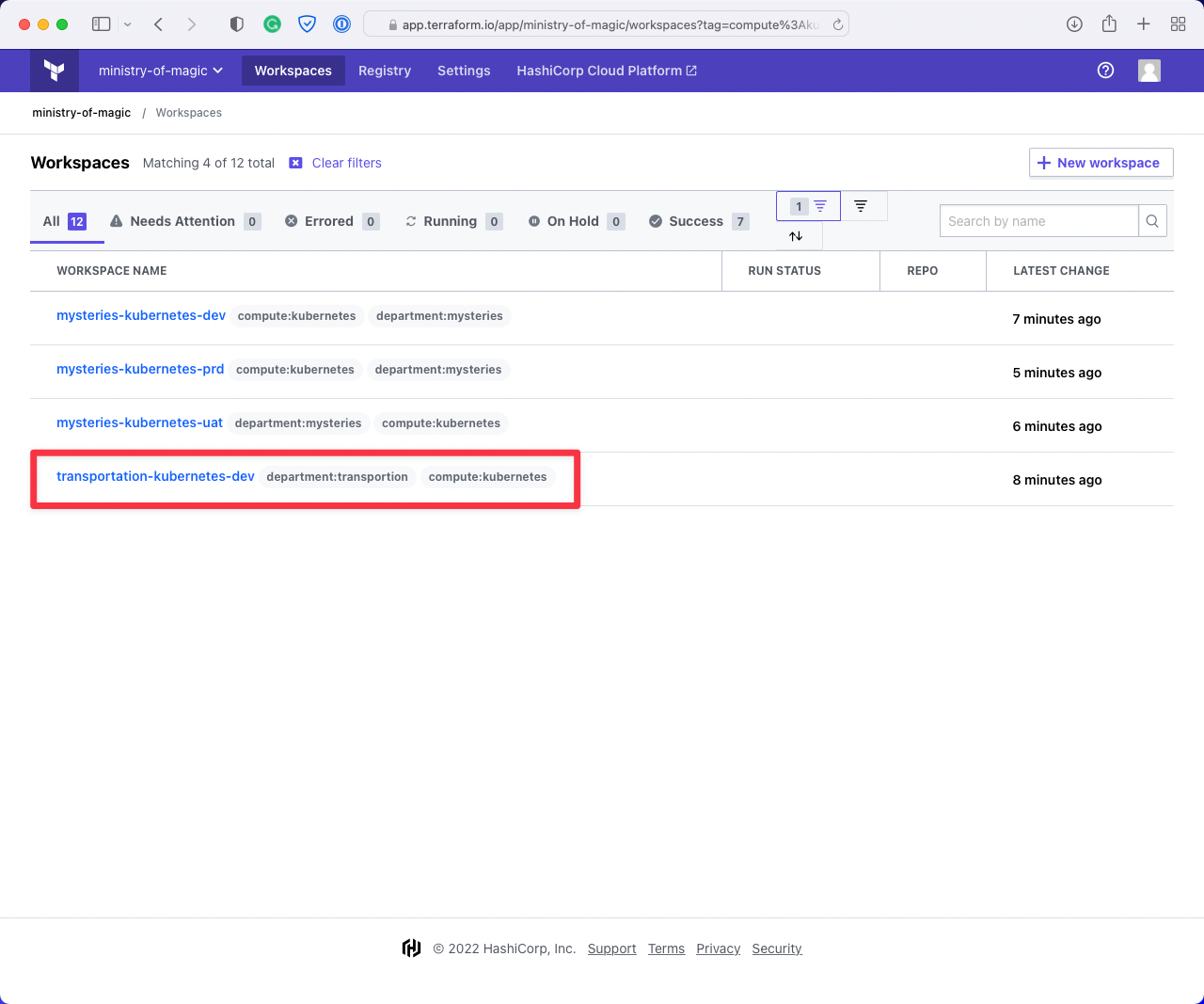Click the Clear filters link
This screenshot has height=1004, width=1204.
(347, 163)
